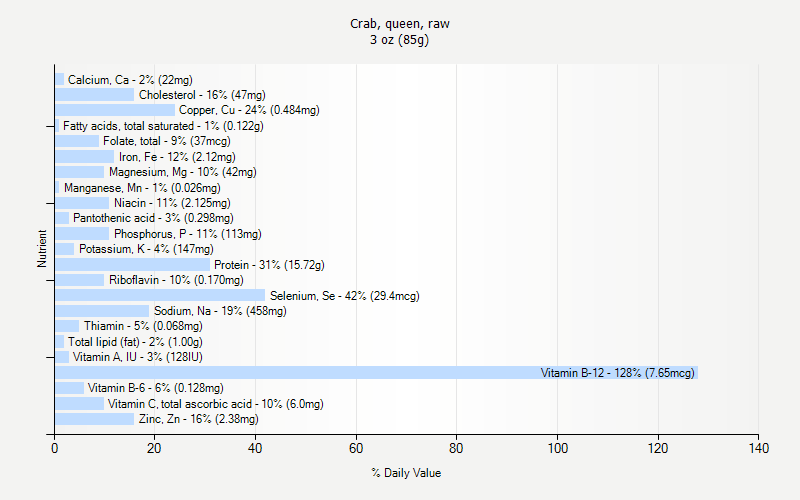Click the blue Iron bar

tap(85, 157)
